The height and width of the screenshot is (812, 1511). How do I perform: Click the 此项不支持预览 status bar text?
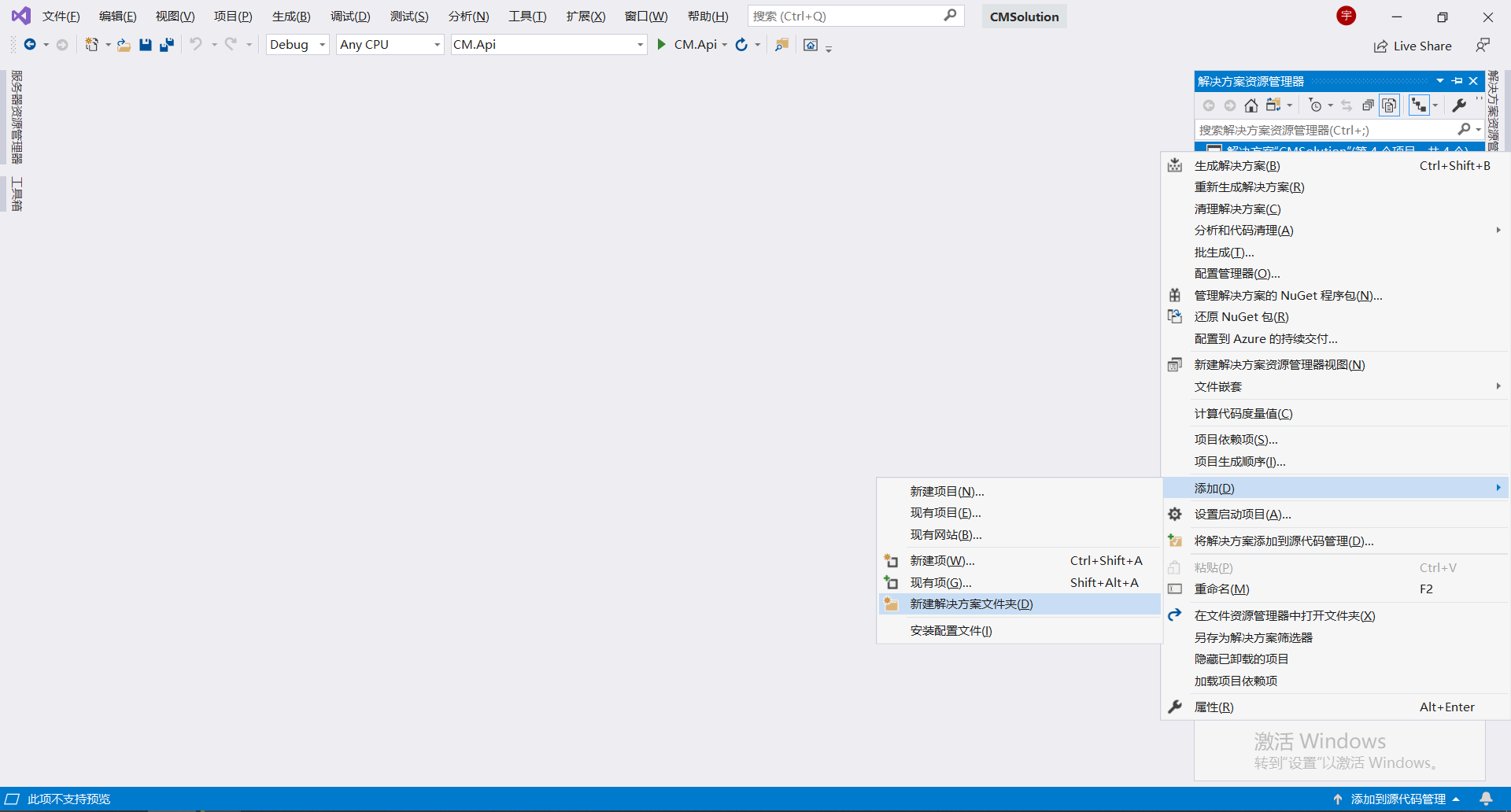coord(69,799)
